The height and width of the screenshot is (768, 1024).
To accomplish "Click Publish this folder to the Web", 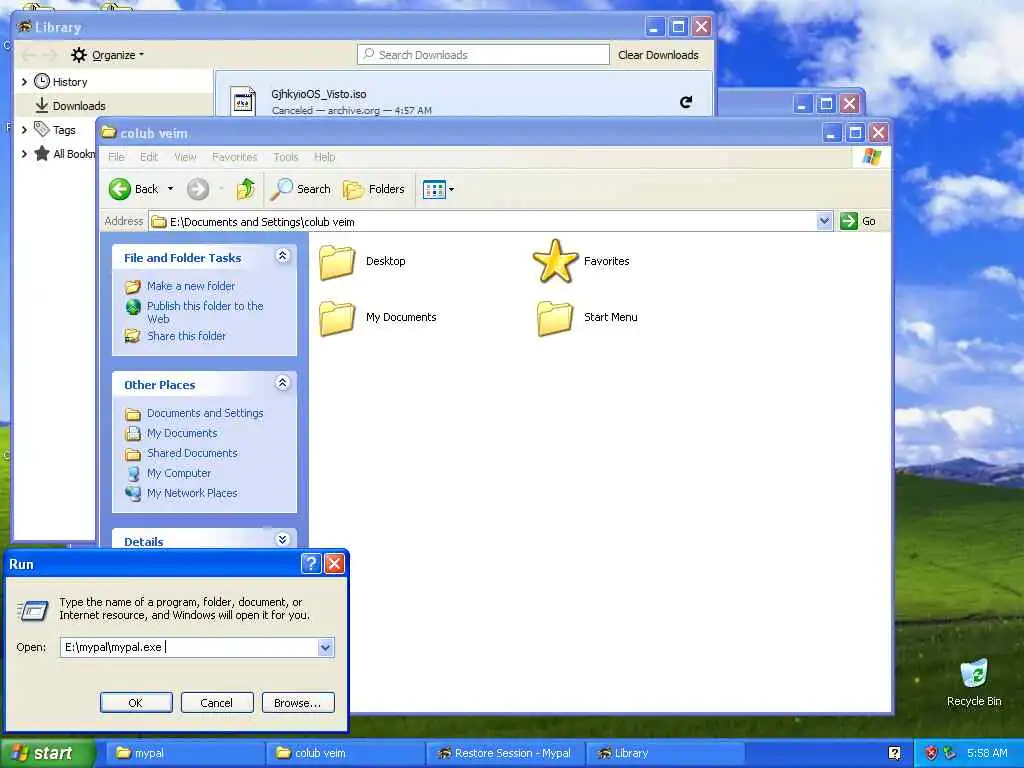I will (205, 312).
